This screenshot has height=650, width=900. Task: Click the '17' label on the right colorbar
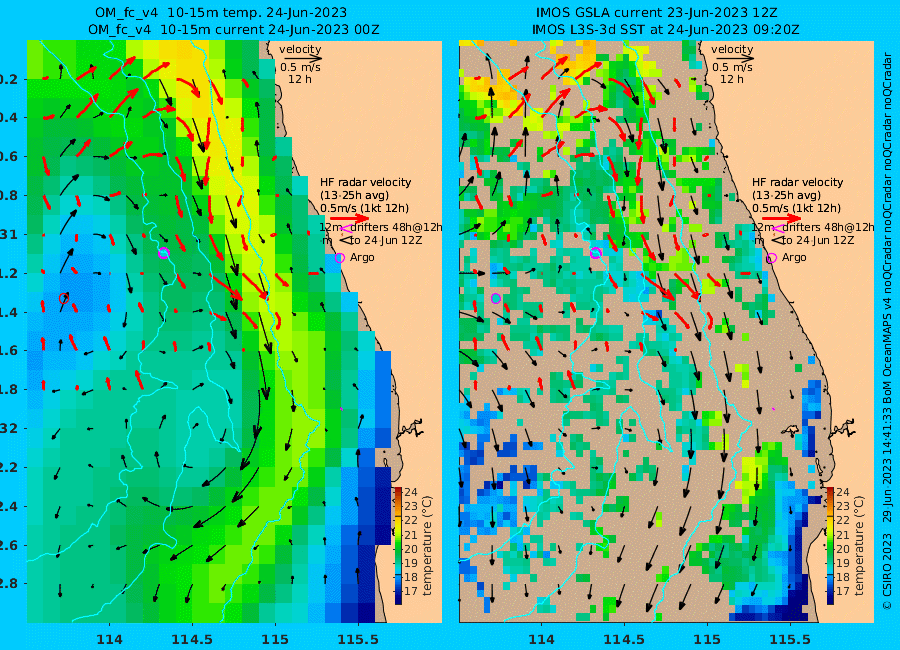coord(843,591)
